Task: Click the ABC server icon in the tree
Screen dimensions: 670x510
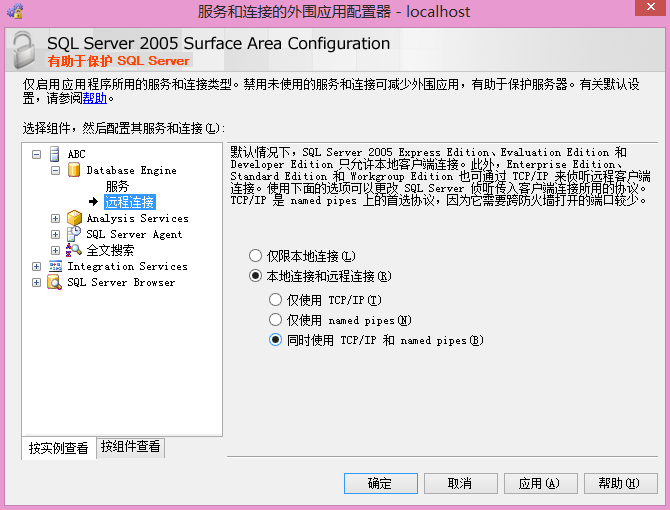Action: 55,154
